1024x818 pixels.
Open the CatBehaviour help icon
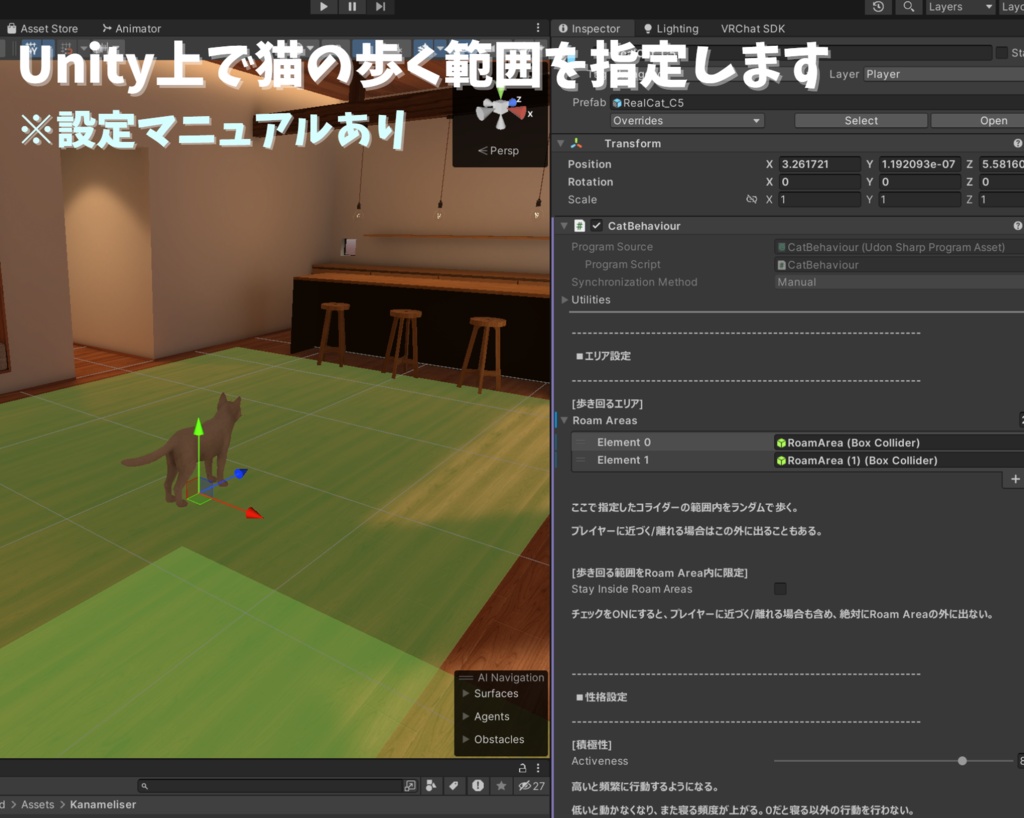click(x=1017, y=225)
